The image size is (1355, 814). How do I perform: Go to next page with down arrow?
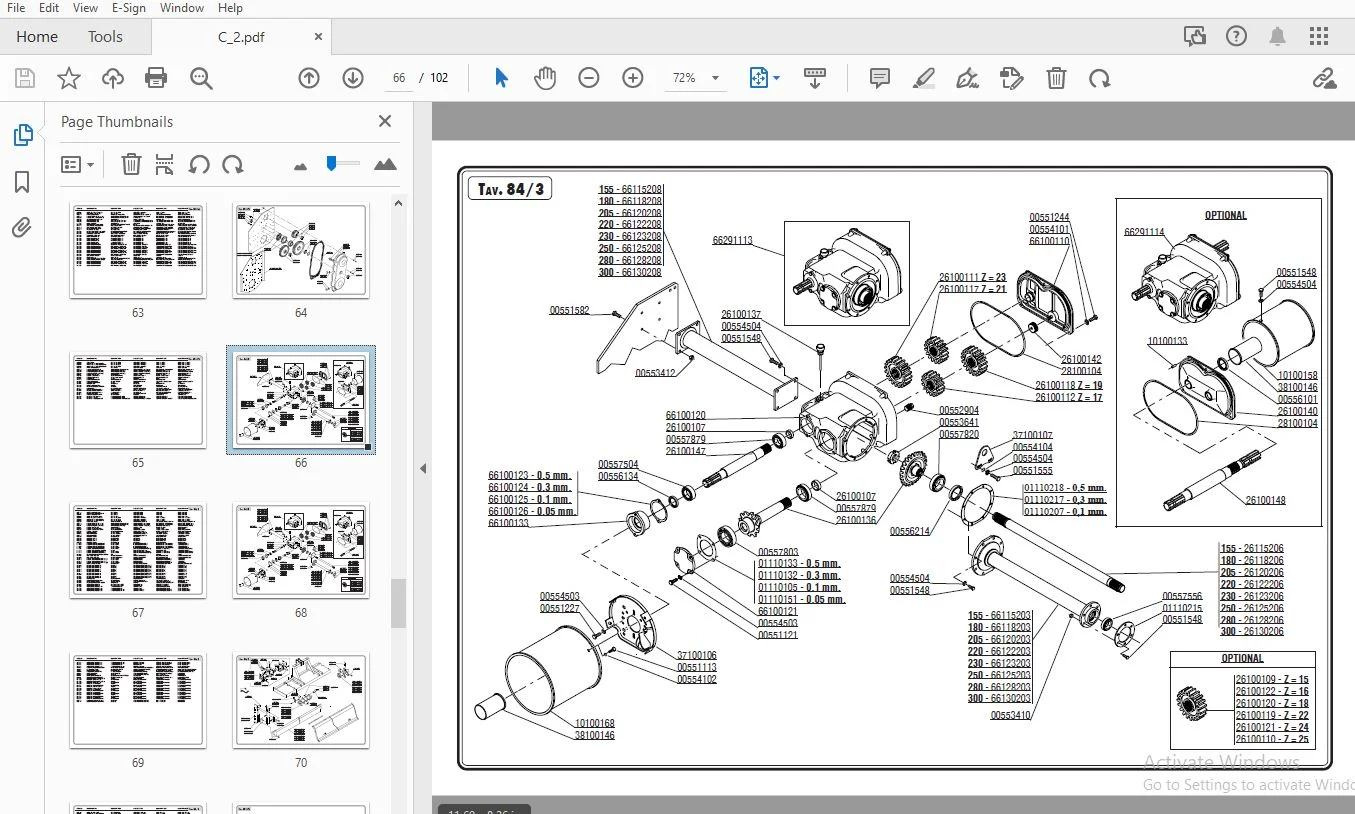pos(353,78)
